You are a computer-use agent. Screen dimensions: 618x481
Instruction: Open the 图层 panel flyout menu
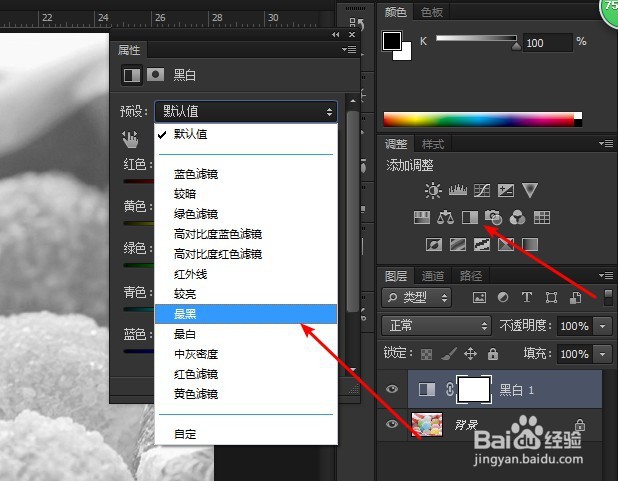click(606, 275)
